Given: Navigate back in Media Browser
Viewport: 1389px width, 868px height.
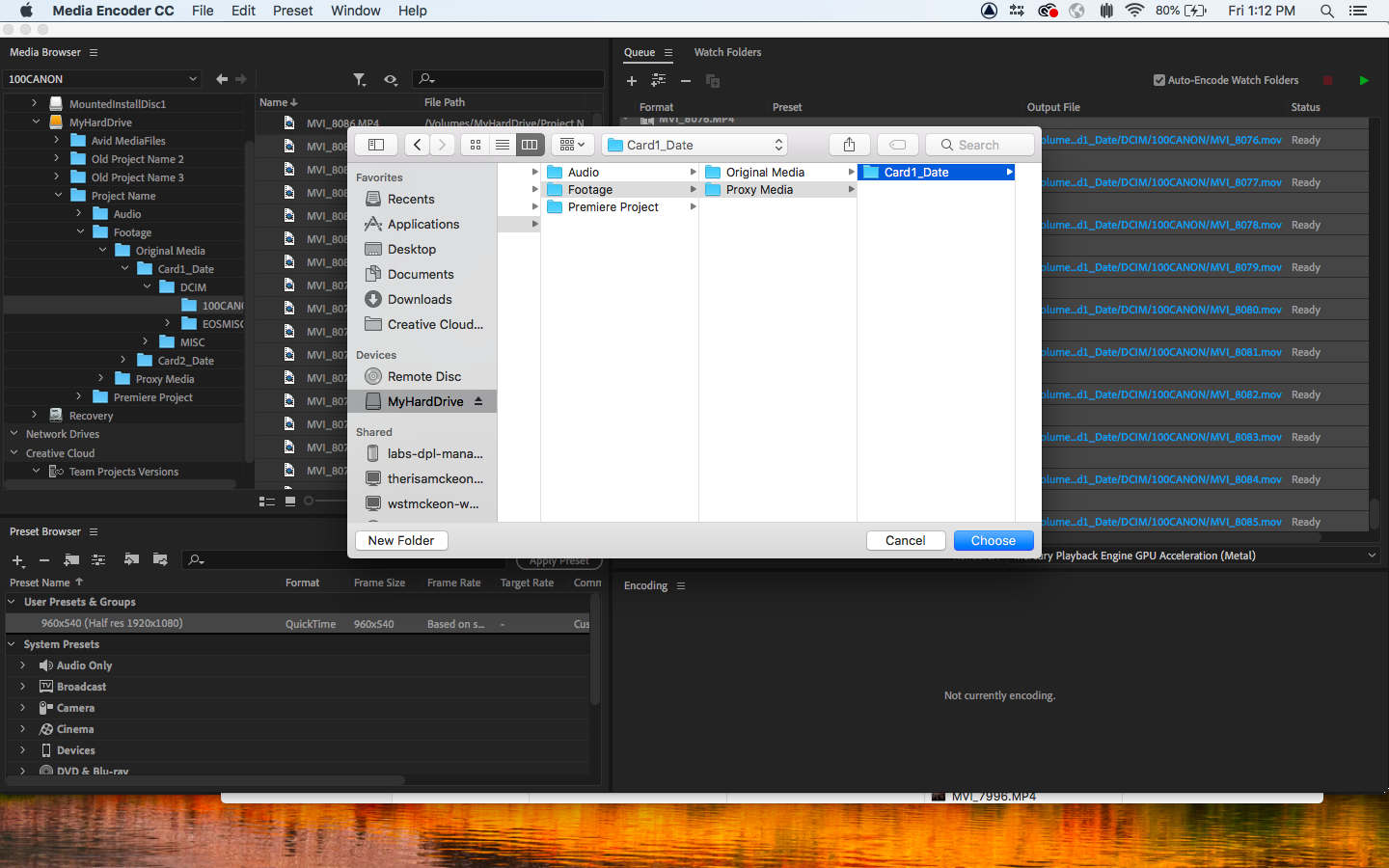Looking at the screenshot, I should [222, 79].
